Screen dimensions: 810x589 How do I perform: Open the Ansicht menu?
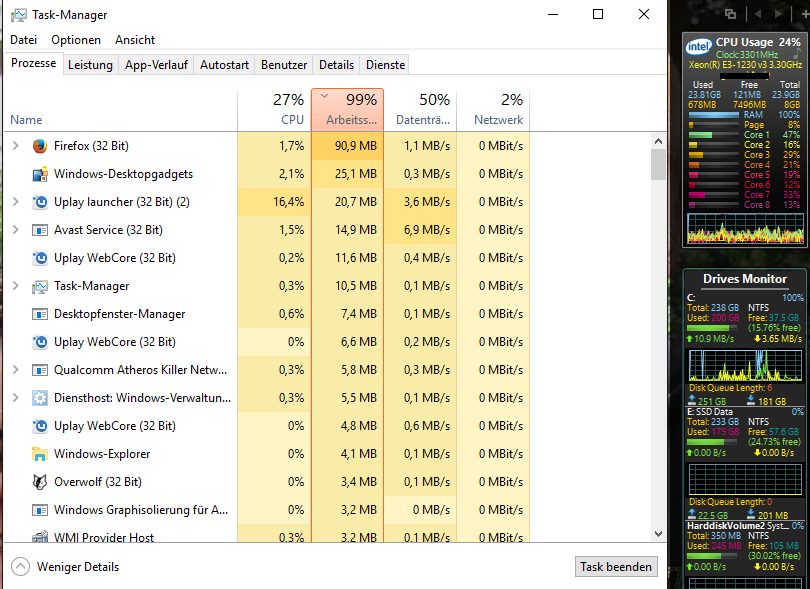coord(135,40)
